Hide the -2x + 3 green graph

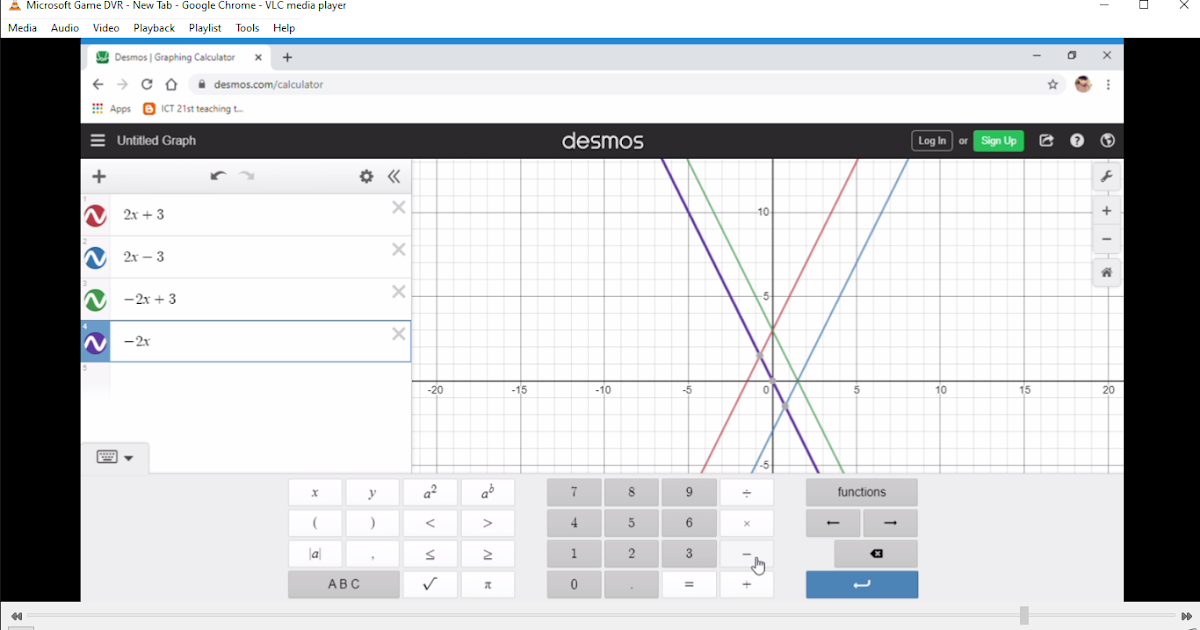click(x=94, y=299)
